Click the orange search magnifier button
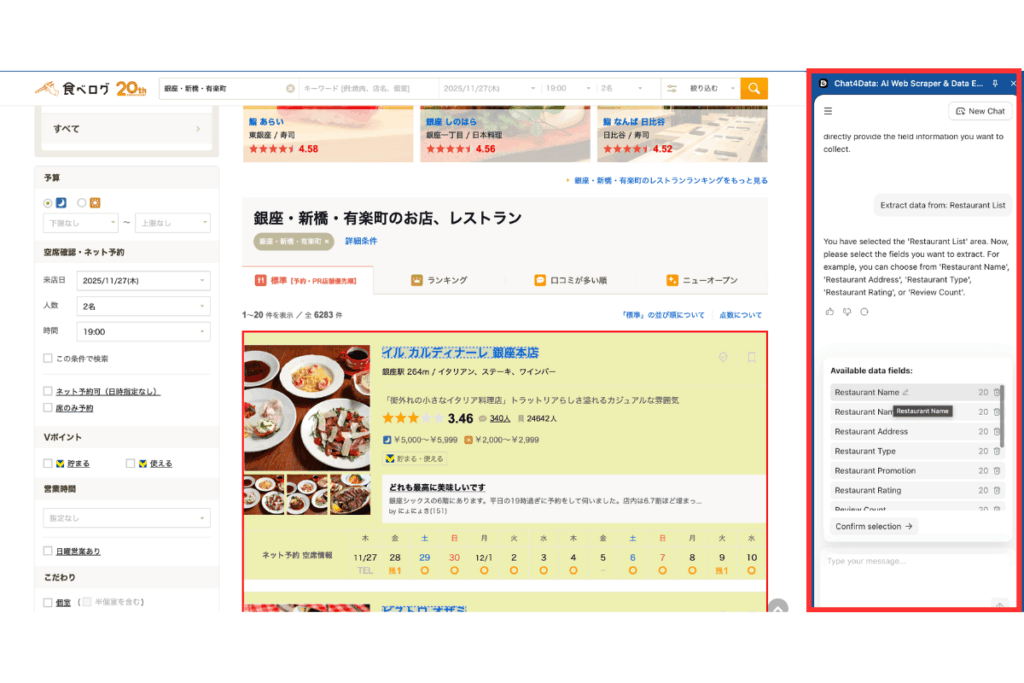This screenshot has height=683, width=1024. coord(754,88)
